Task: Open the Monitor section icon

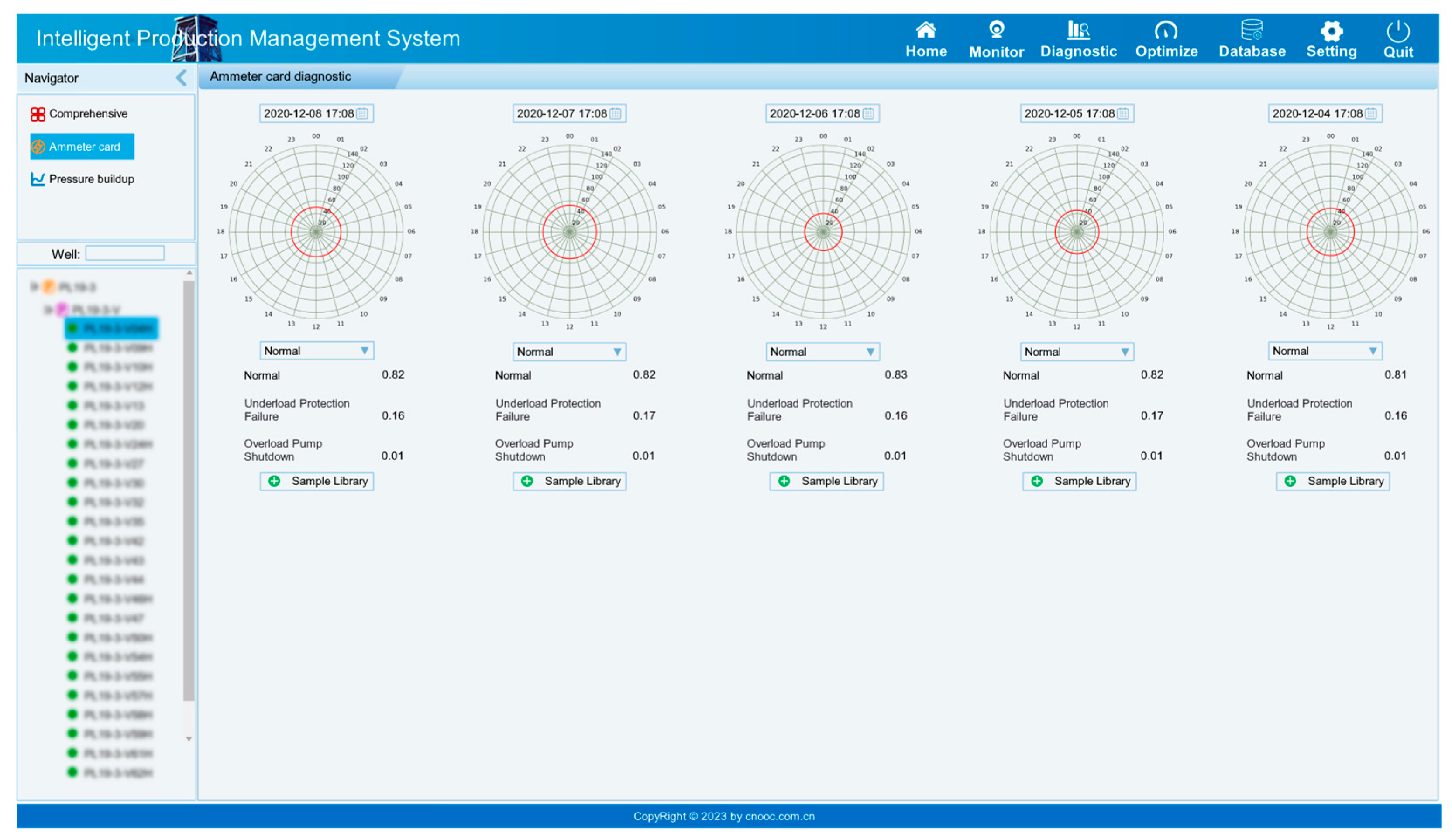Action: pyautogui.click(x=997, y=29)
